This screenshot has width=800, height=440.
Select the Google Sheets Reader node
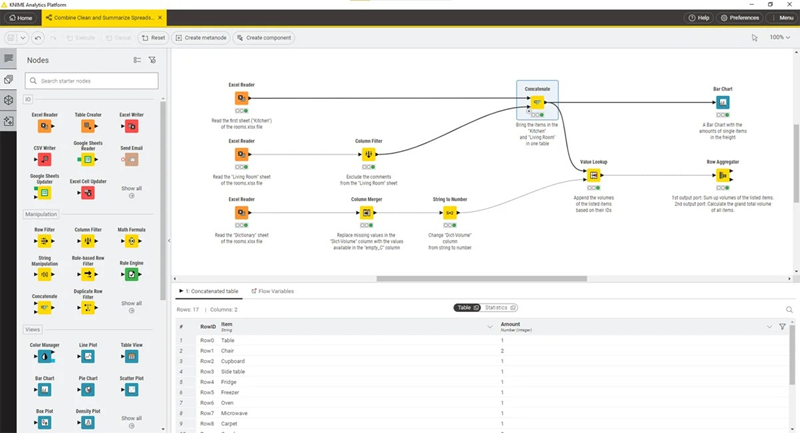[88, 160]
